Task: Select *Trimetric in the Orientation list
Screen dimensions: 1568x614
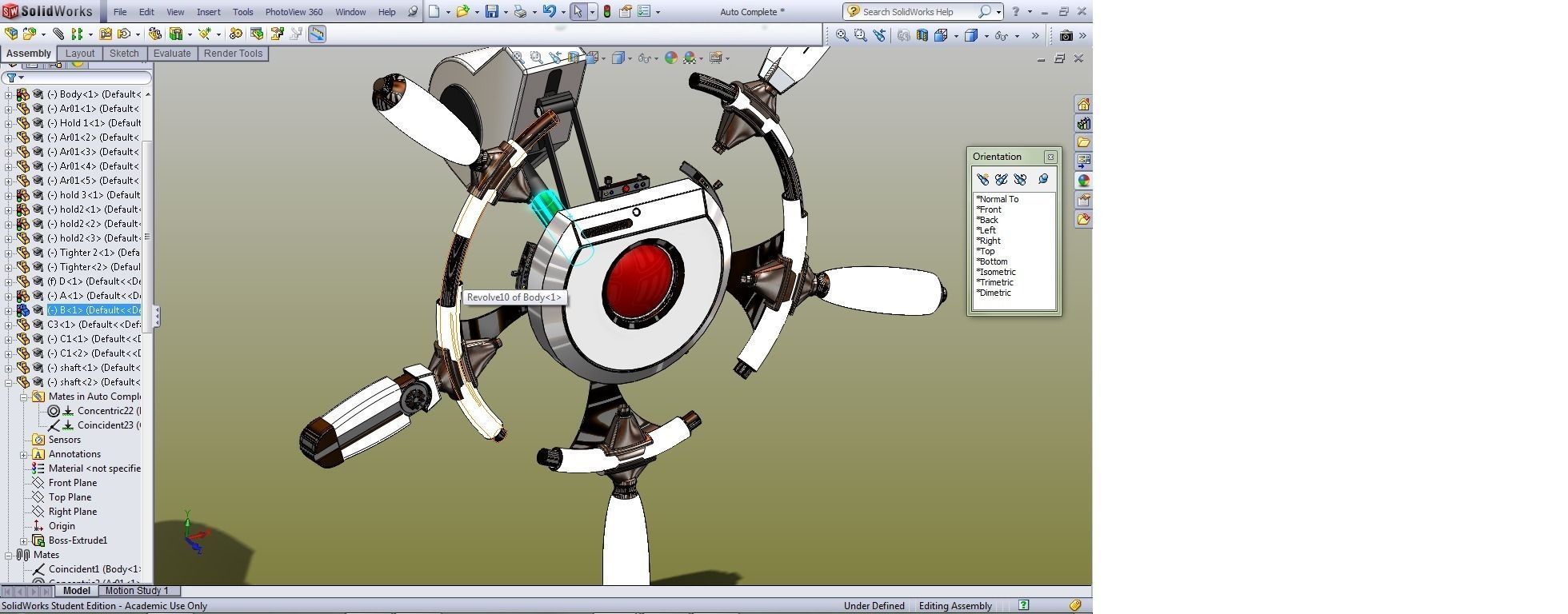Action: 994,282
